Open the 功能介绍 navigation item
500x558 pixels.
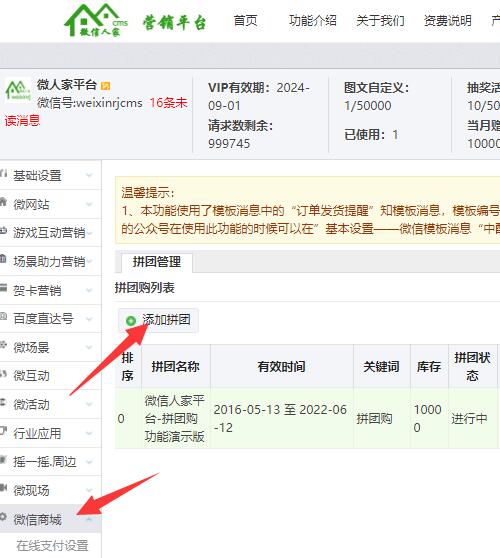[313, 21]
